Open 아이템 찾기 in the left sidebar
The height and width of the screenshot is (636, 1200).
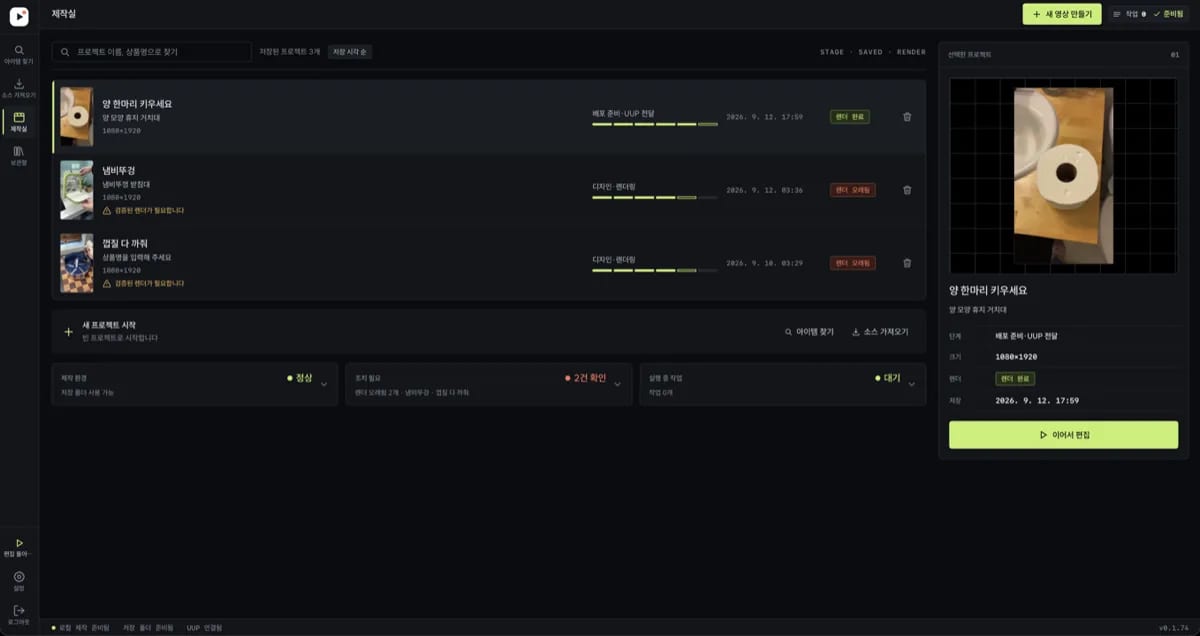point(19,54)
